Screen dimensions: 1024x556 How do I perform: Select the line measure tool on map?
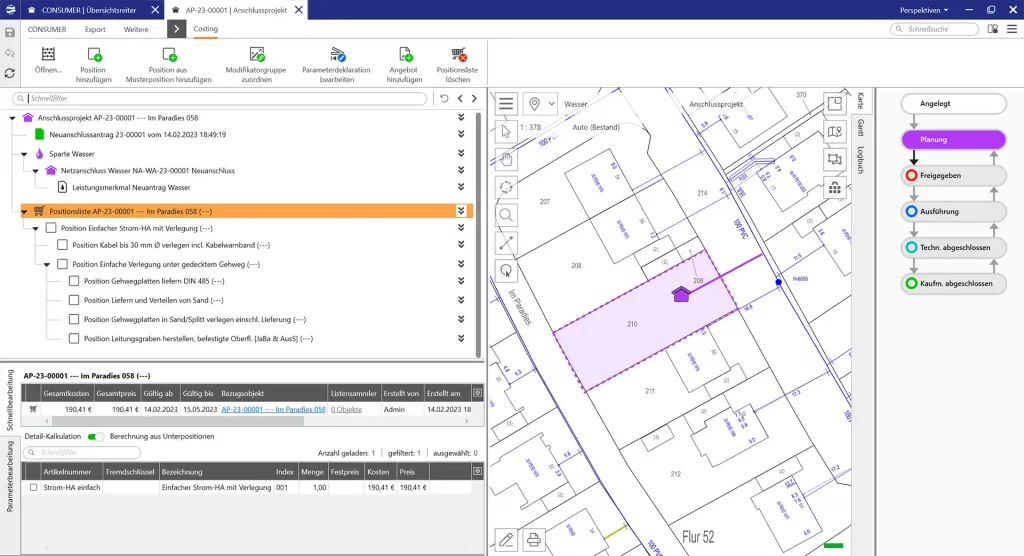507,242
